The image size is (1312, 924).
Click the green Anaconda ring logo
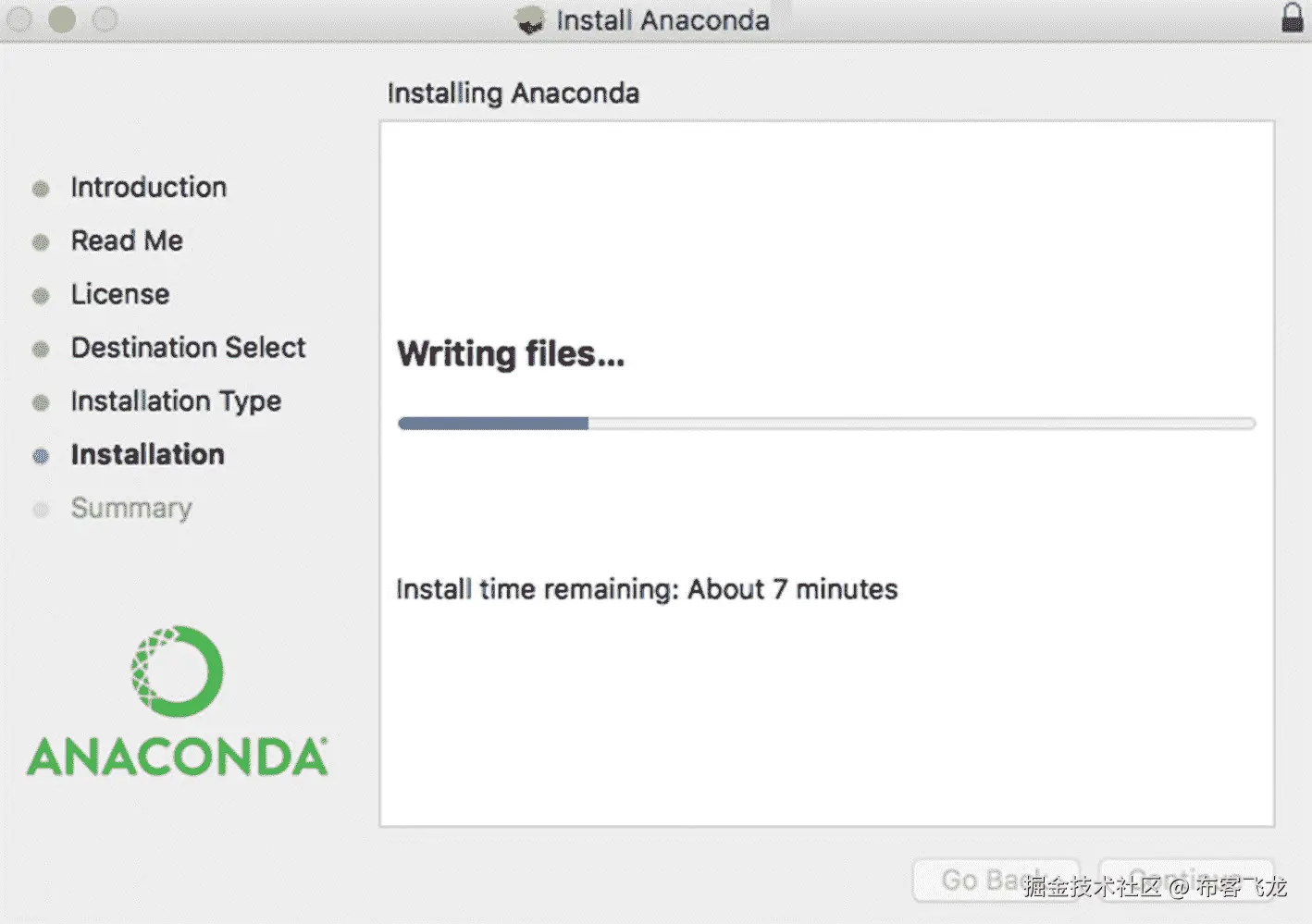point(177,671)
